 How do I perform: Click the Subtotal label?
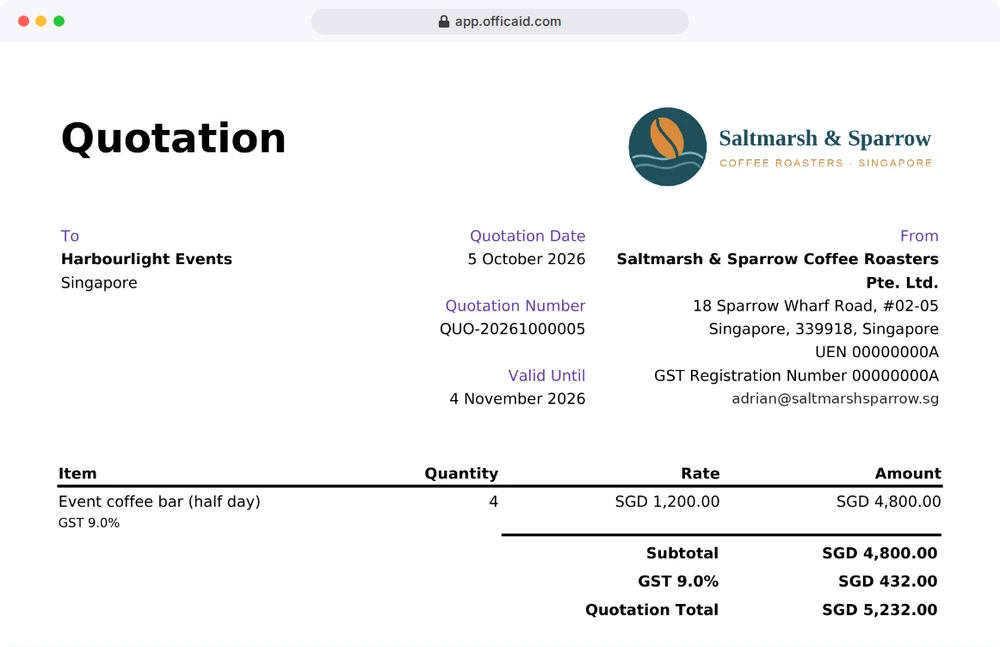coord(682,553)
